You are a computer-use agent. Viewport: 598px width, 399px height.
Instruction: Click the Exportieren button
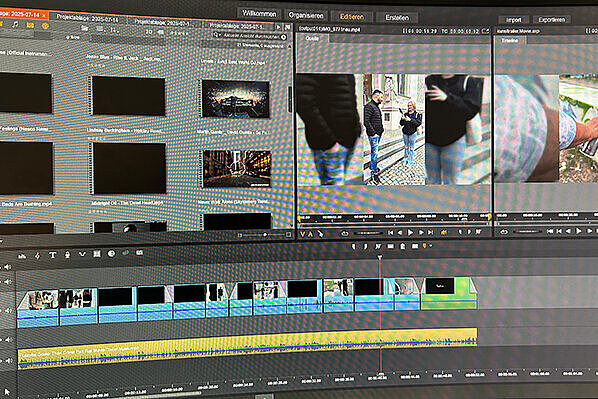(x=551, y=20)
